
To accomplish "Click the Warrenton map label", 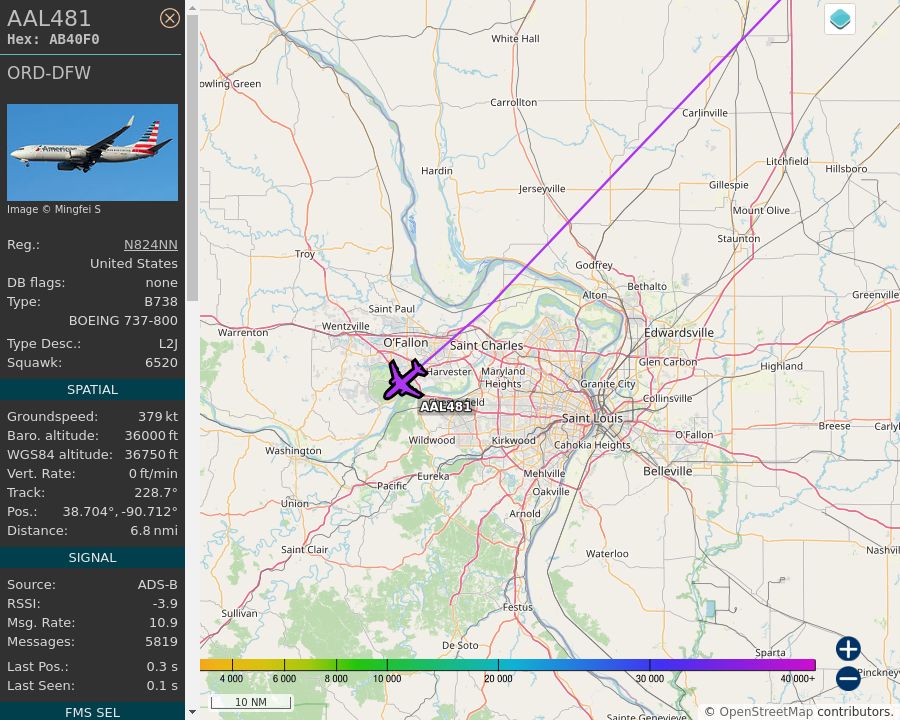I will tap(243, 332).
